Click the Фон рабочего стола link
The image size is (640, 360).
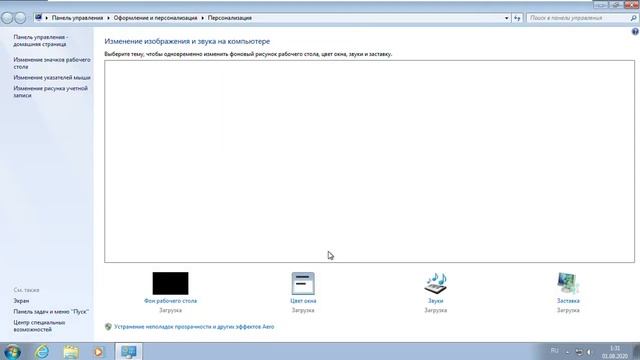coord(170,301)
